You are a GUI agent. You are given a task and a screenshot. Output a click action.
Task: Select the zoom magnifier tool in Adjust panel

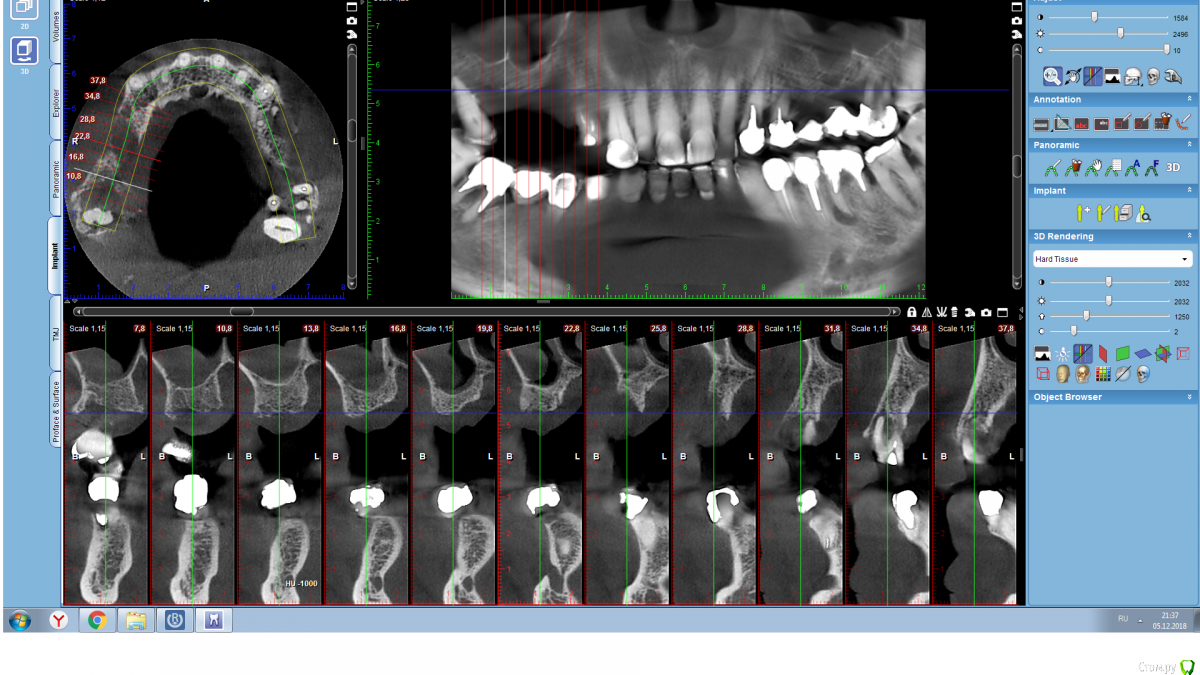tap(1052, 76)
